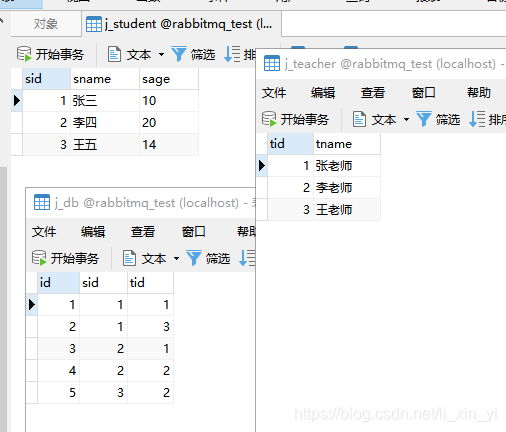This screenshot has width=506, height=432.
Task: Open 窗口 menu in j_db window
Action: (x=194, y=232)
